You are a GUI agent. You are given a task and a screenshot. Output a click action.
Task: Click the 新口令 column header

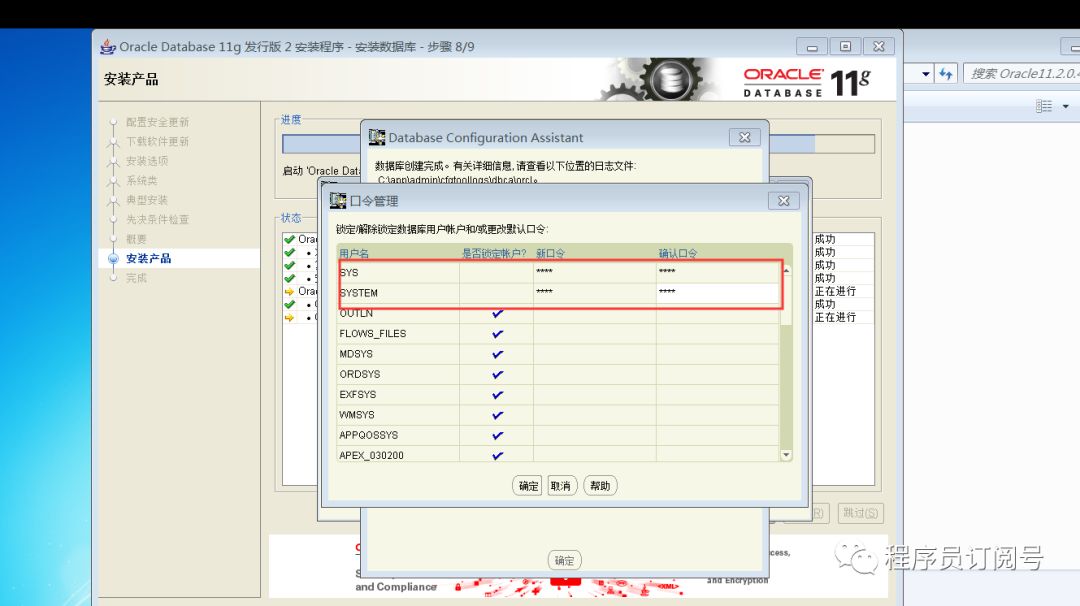click(x=594, y=253)
